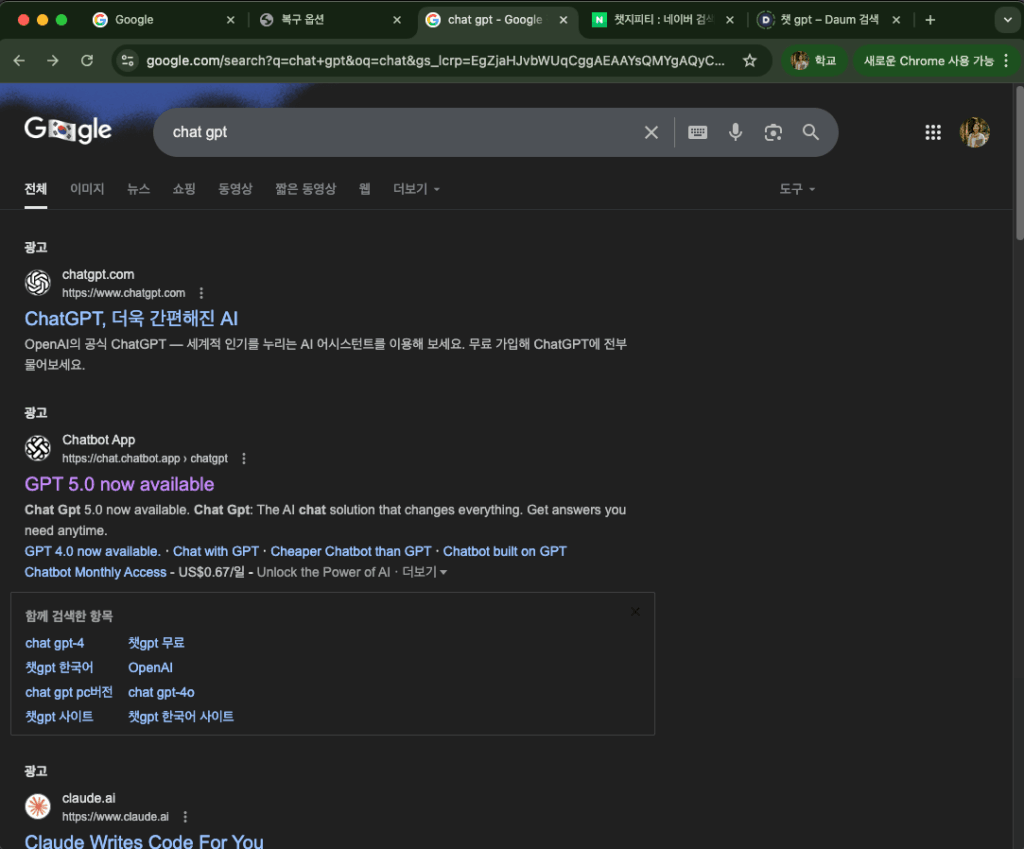This screenshot has width=1024, height=849.
Task: Expand 더보기 under Chatbot App ad
Action: pos(424,572)
